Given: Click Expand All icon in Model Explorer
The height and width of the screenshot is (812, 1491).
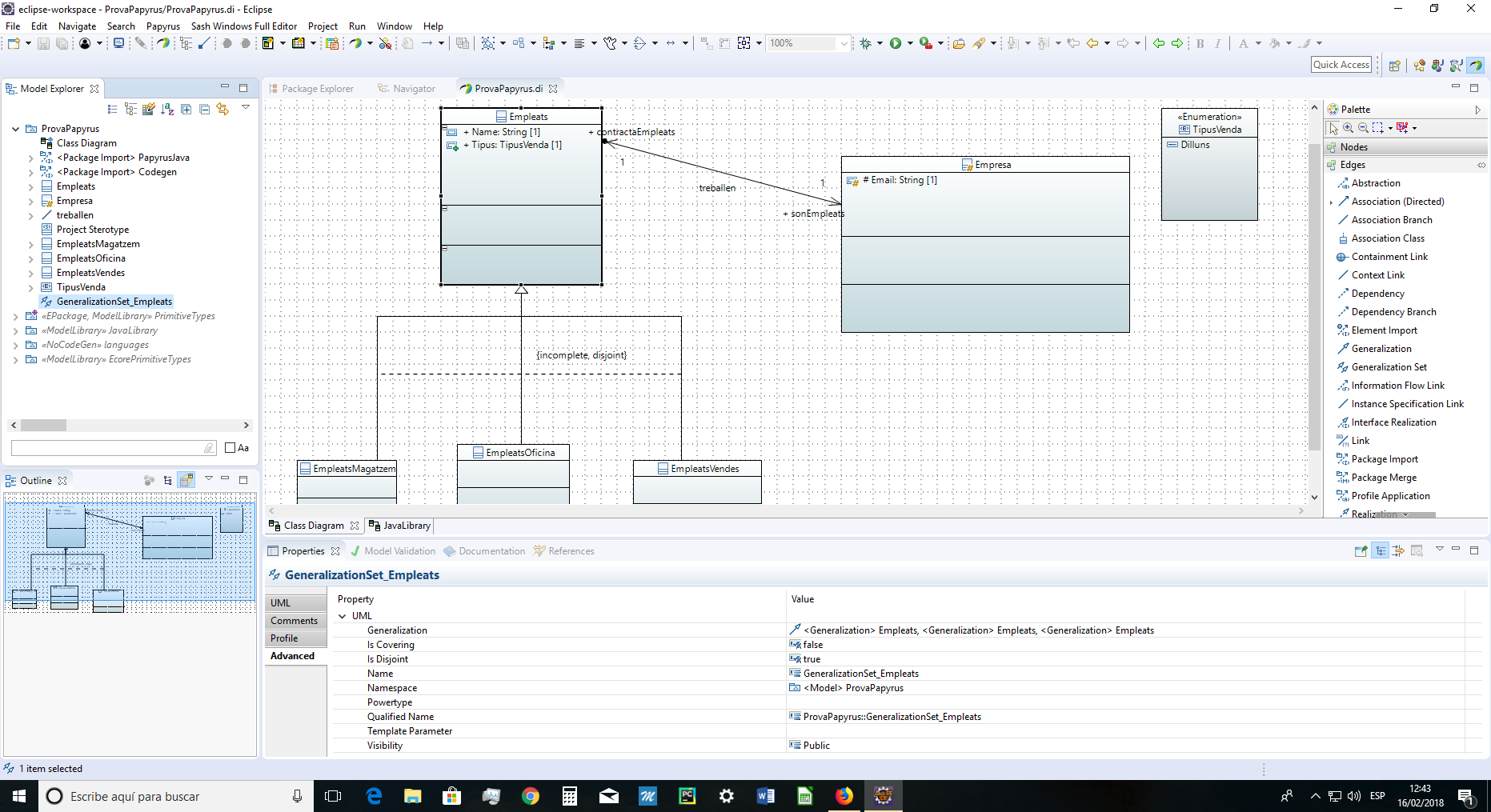Looking at the screenshot, I should pos(186,109).
